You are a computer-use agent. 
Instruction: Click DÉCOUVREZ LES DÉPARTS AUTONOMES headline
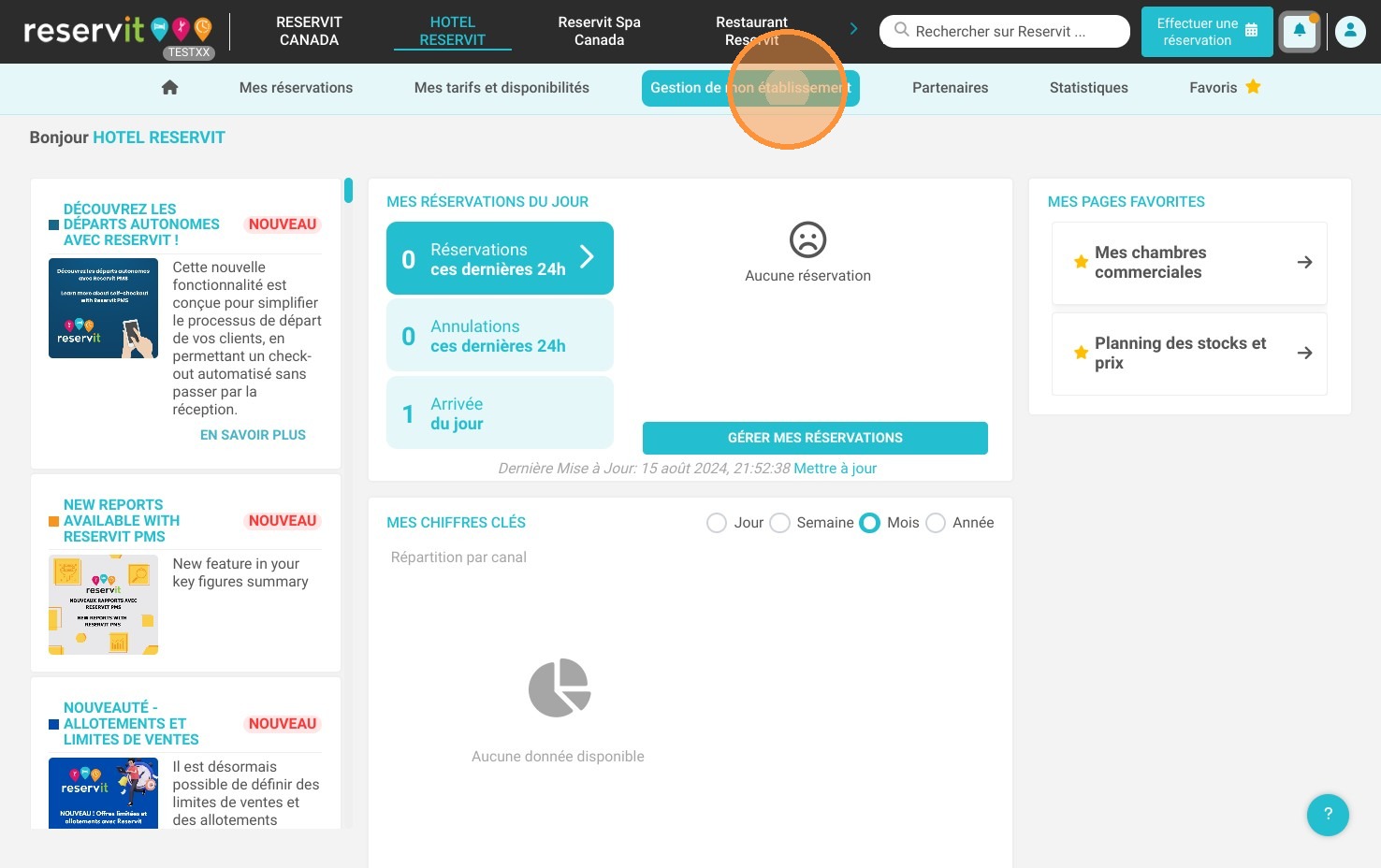pos(141,224)
